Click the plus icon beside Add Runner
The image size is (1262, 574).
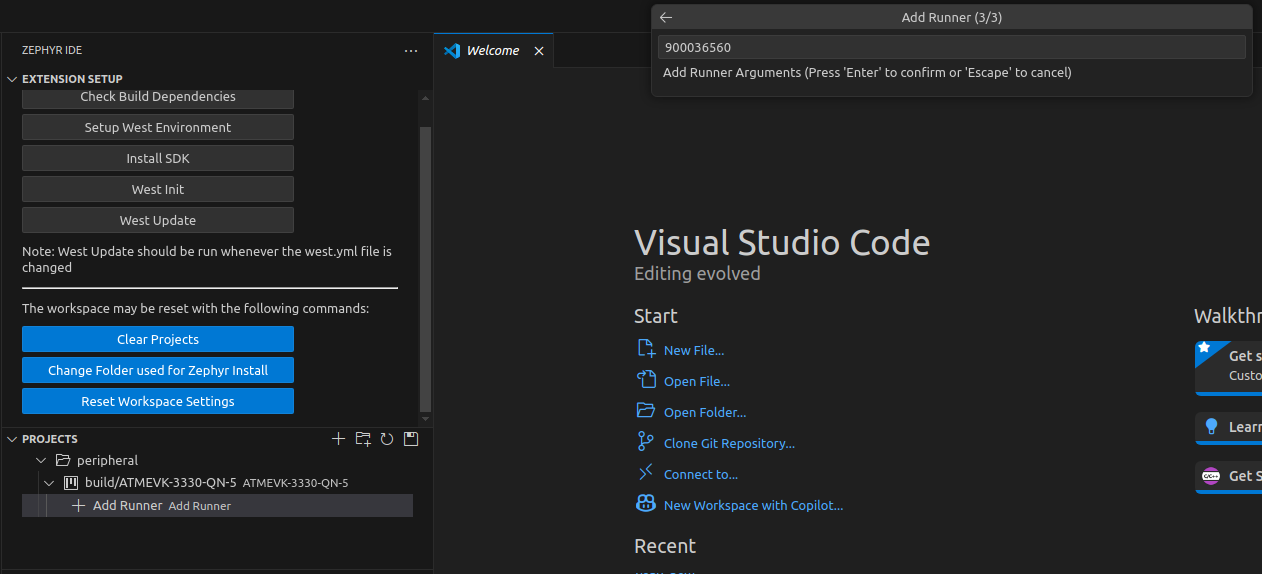[79, 506]
